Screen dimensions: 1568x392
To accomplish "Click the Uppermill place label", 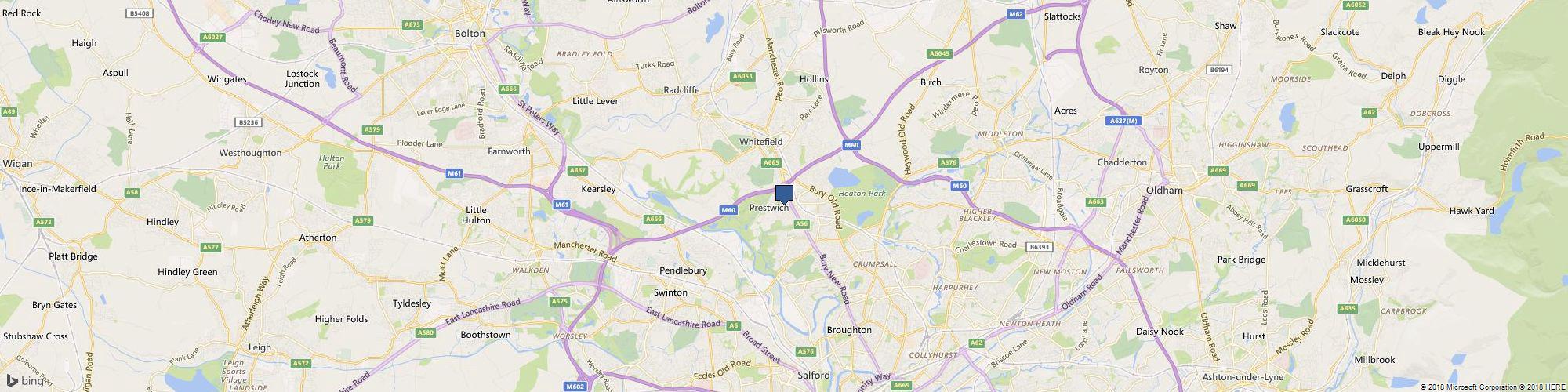I will [1439, 147].
